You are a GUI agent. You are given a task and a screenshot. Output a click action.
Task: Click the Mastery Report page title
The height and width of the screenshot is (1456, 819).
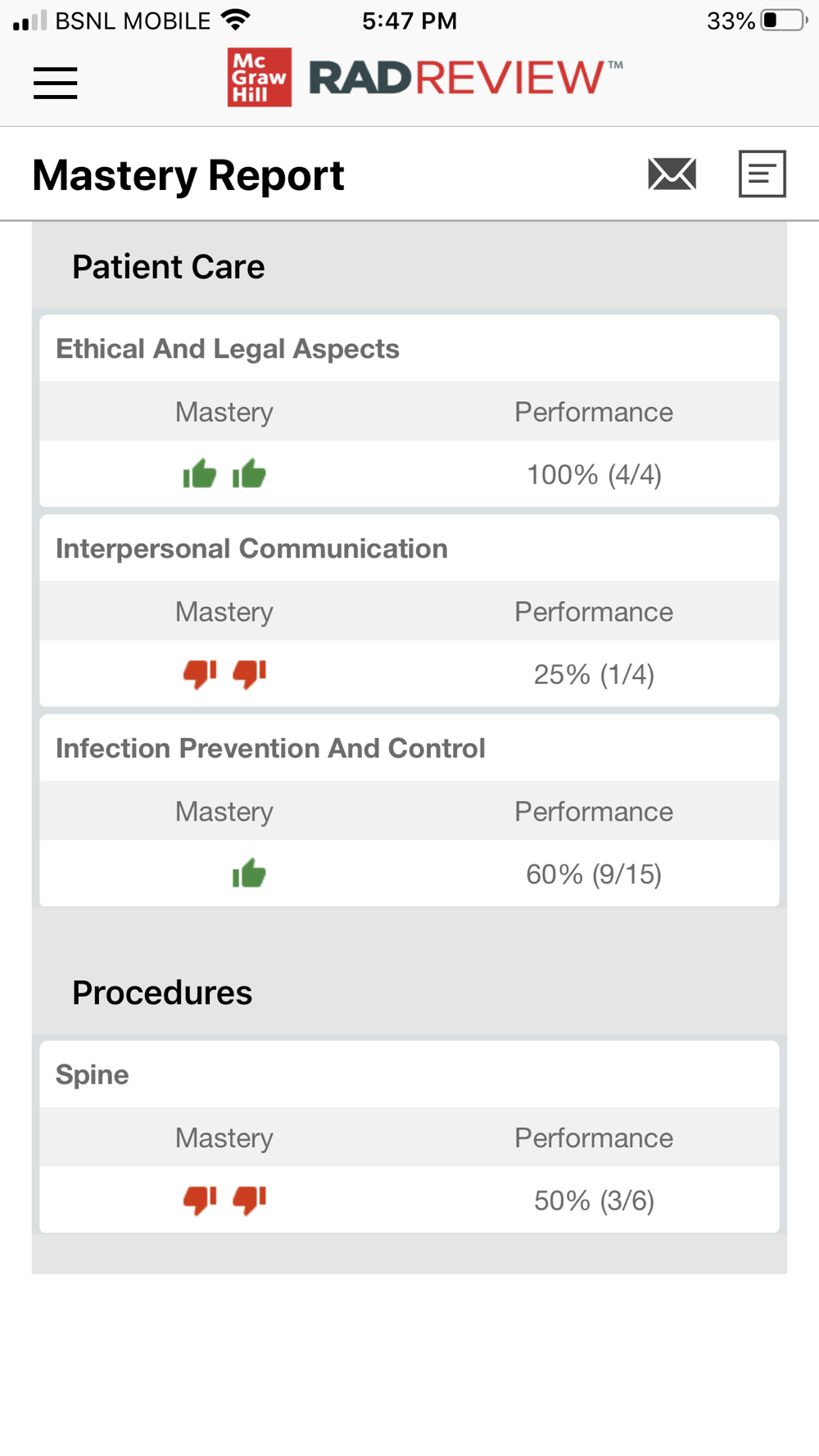pyautogui.click(x=188, y=175)
